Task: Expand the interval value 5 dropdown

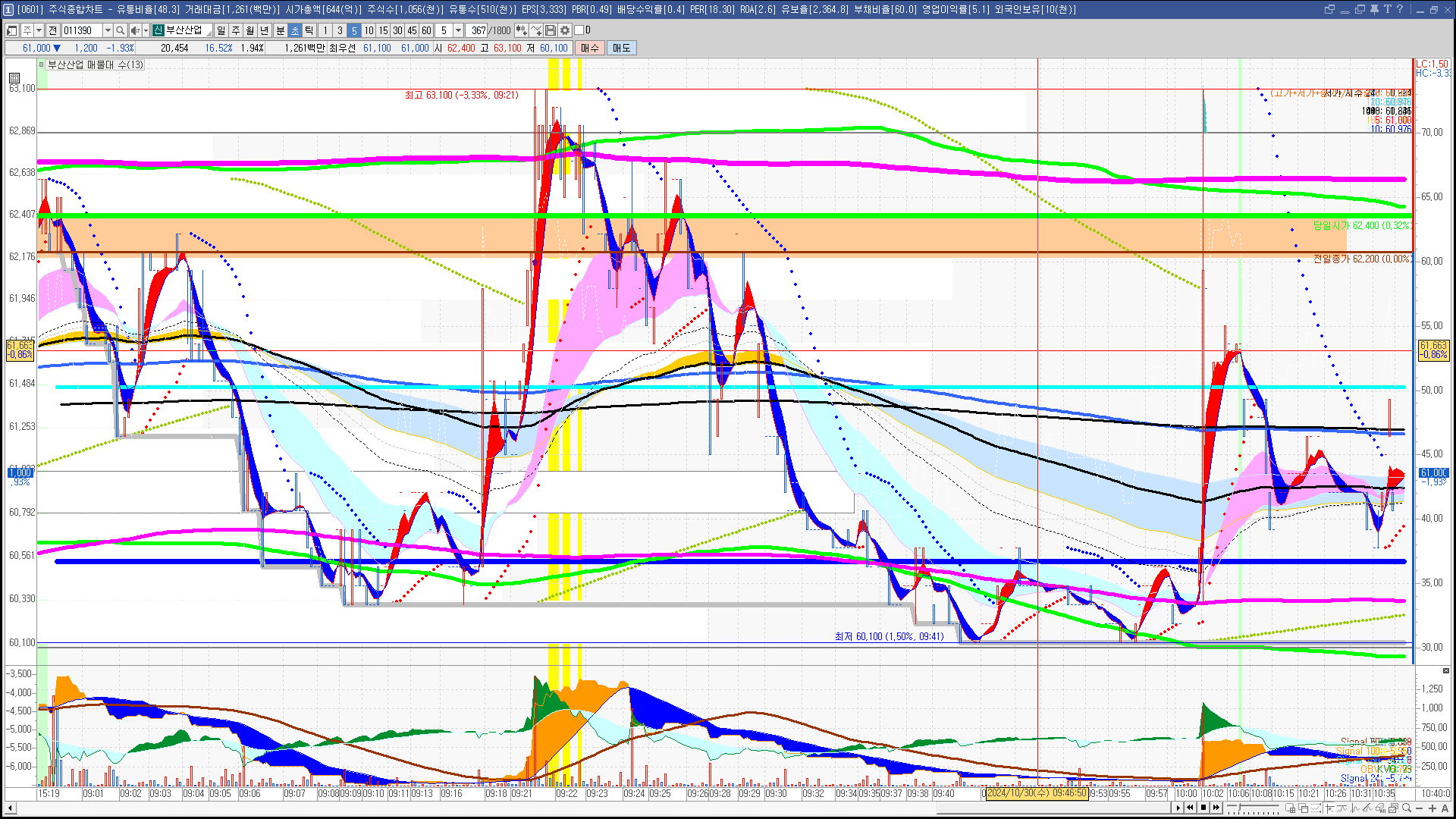Action: click(x=458, y=30)
